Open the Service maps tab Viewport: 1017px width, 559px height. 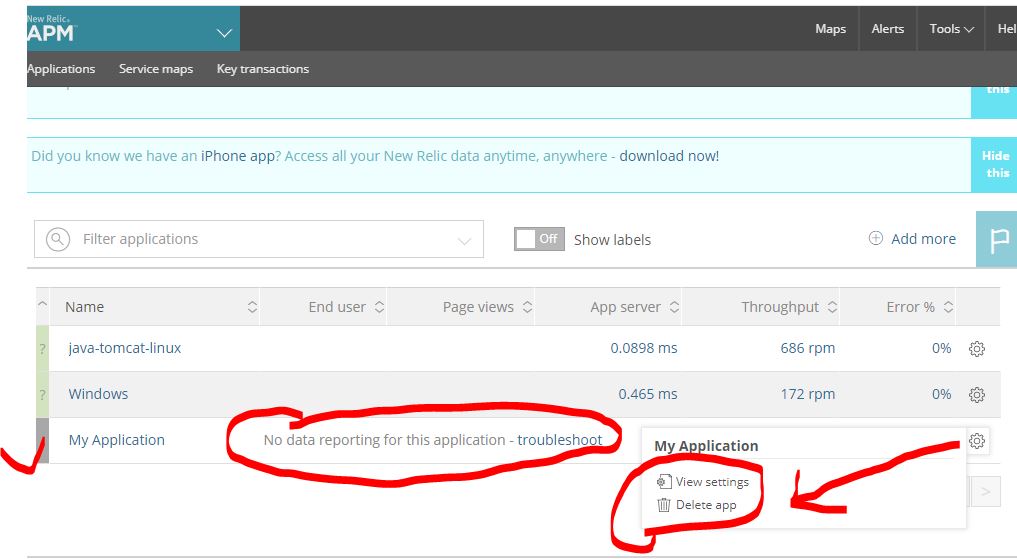coord(156,69)
